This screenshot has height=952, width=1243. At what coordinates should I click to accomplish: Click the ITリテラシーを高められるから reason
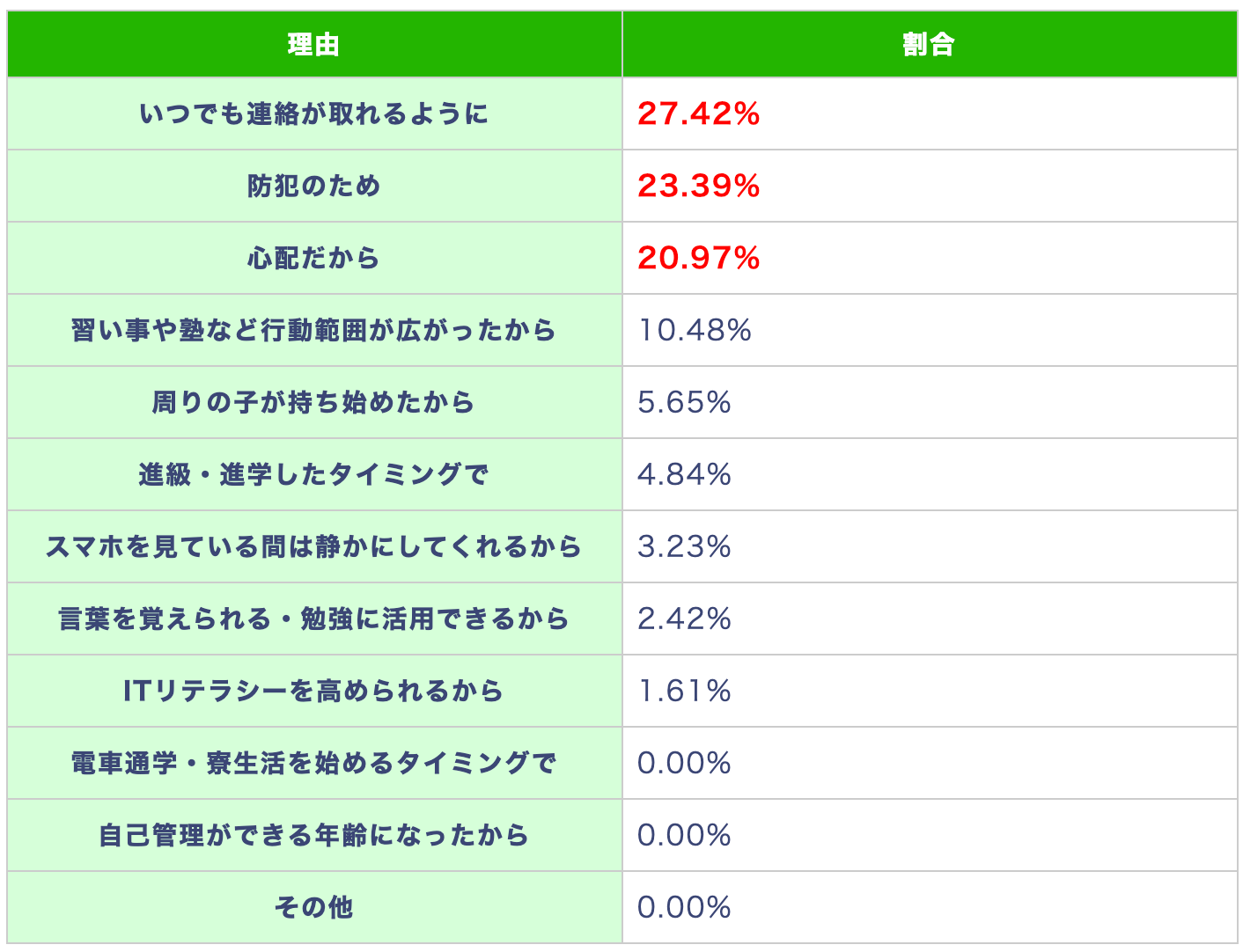click(314, 691)
